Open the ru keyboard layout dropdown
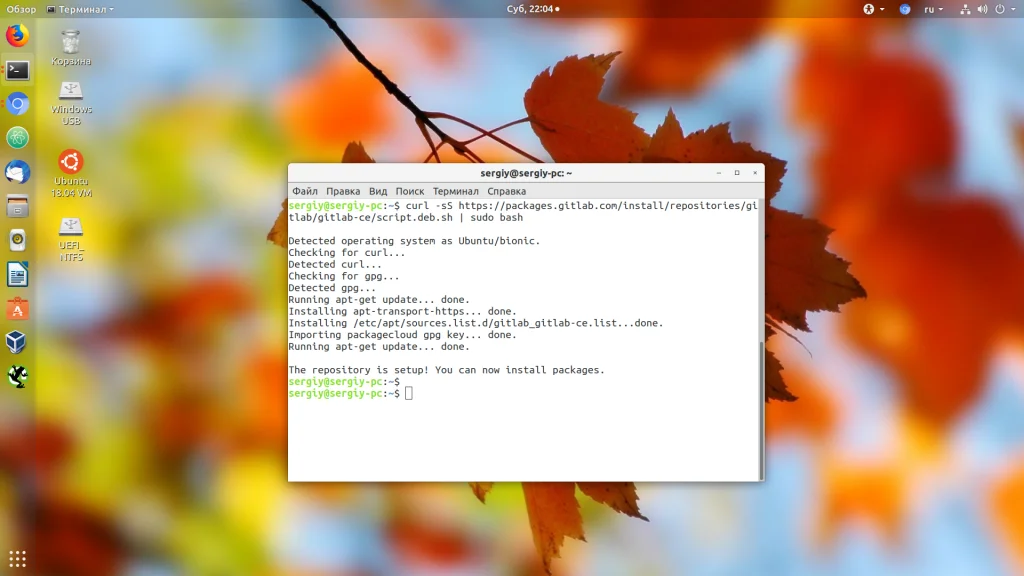The height and width of the screenshot is (576, 1024). coord(933,9)
